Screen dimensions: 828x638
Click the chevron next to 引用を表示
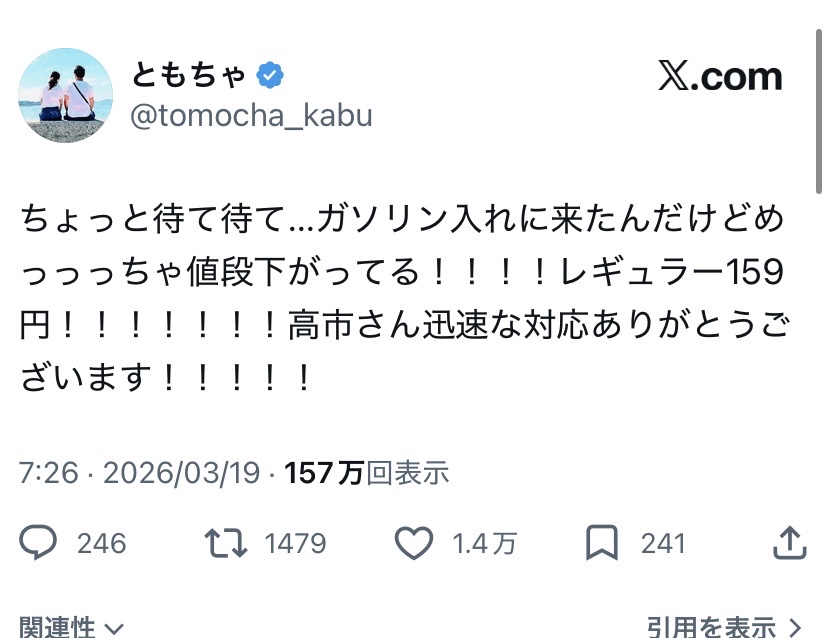[x=796, y=627]
